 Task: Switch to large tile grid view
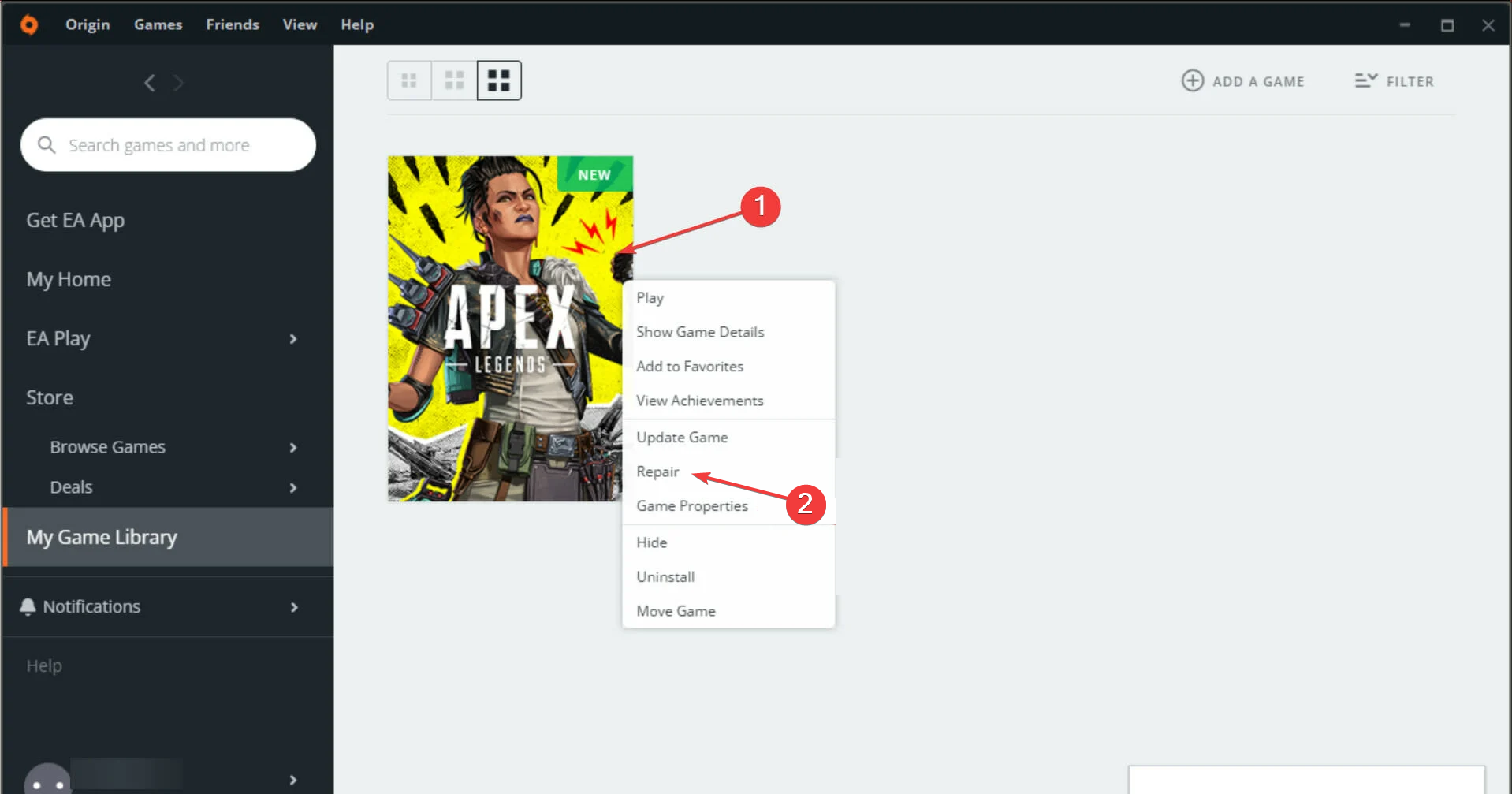point(499,80)
